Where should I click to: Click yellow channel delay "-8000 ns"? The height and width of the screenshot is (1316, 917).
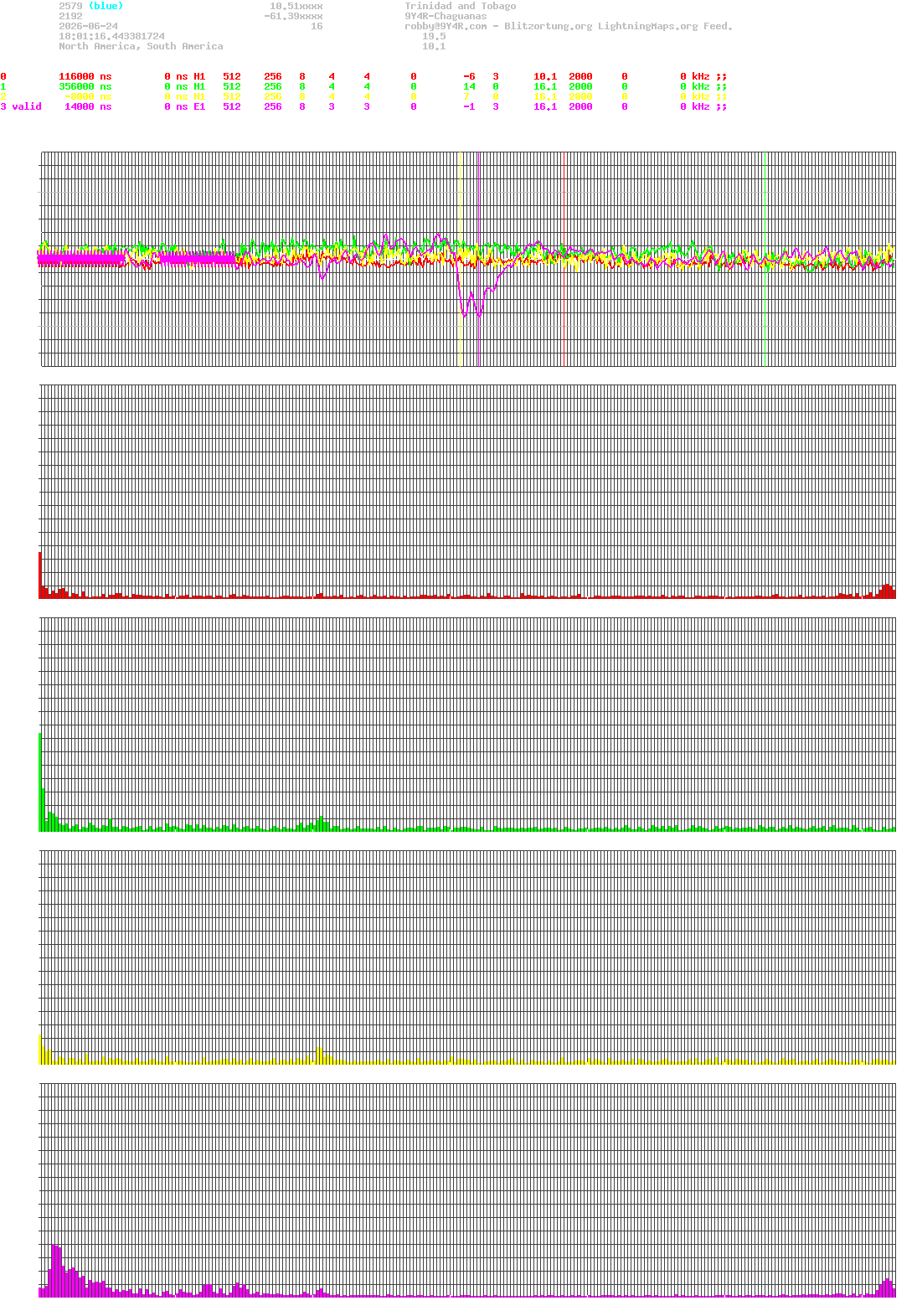click(x=88, y=96)
